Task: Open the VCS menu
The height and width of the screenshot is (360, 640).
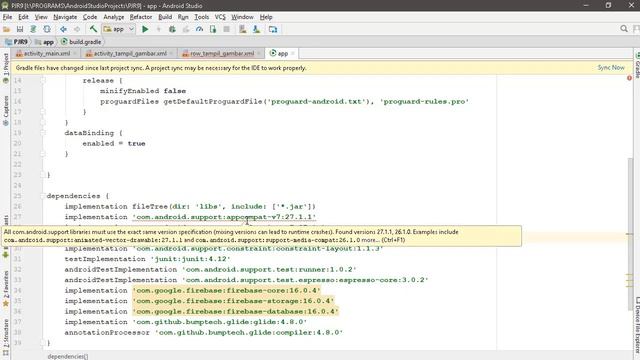Action: point(220,17)
